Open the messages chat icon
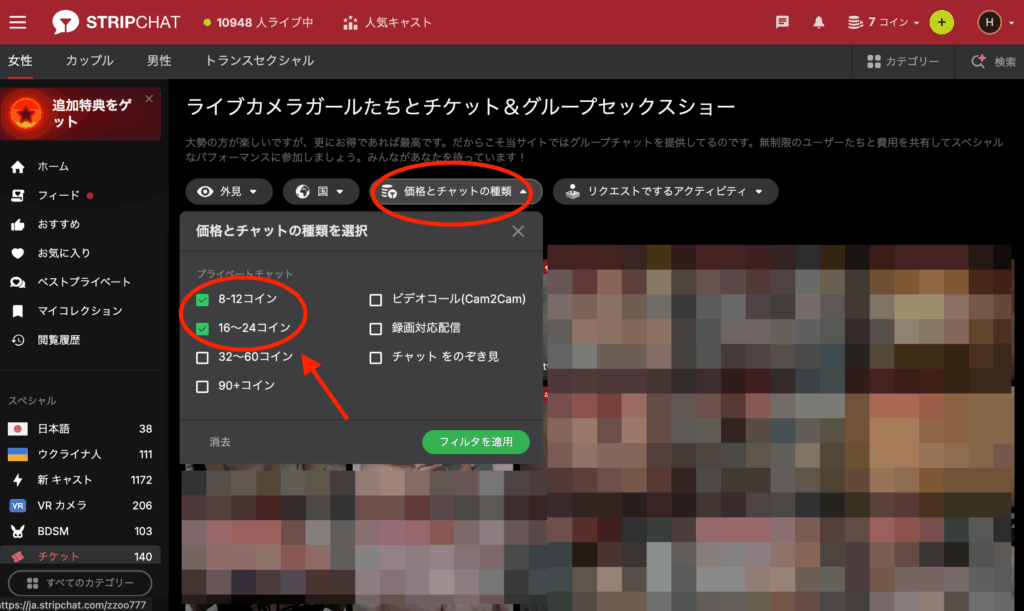 click(x=783, y=20)
